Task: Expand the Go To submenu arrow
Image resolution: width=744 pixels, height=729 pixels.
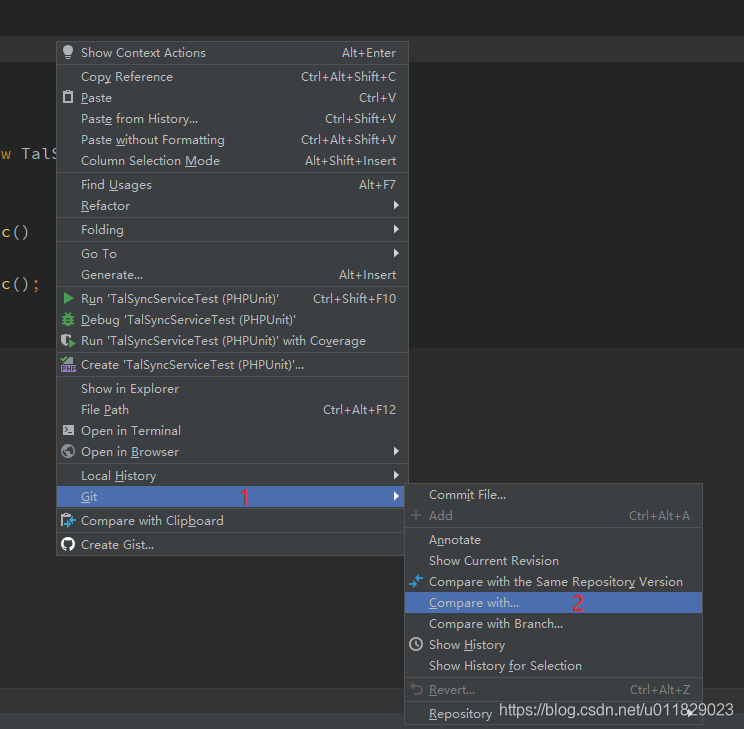Action: point(396,253)
